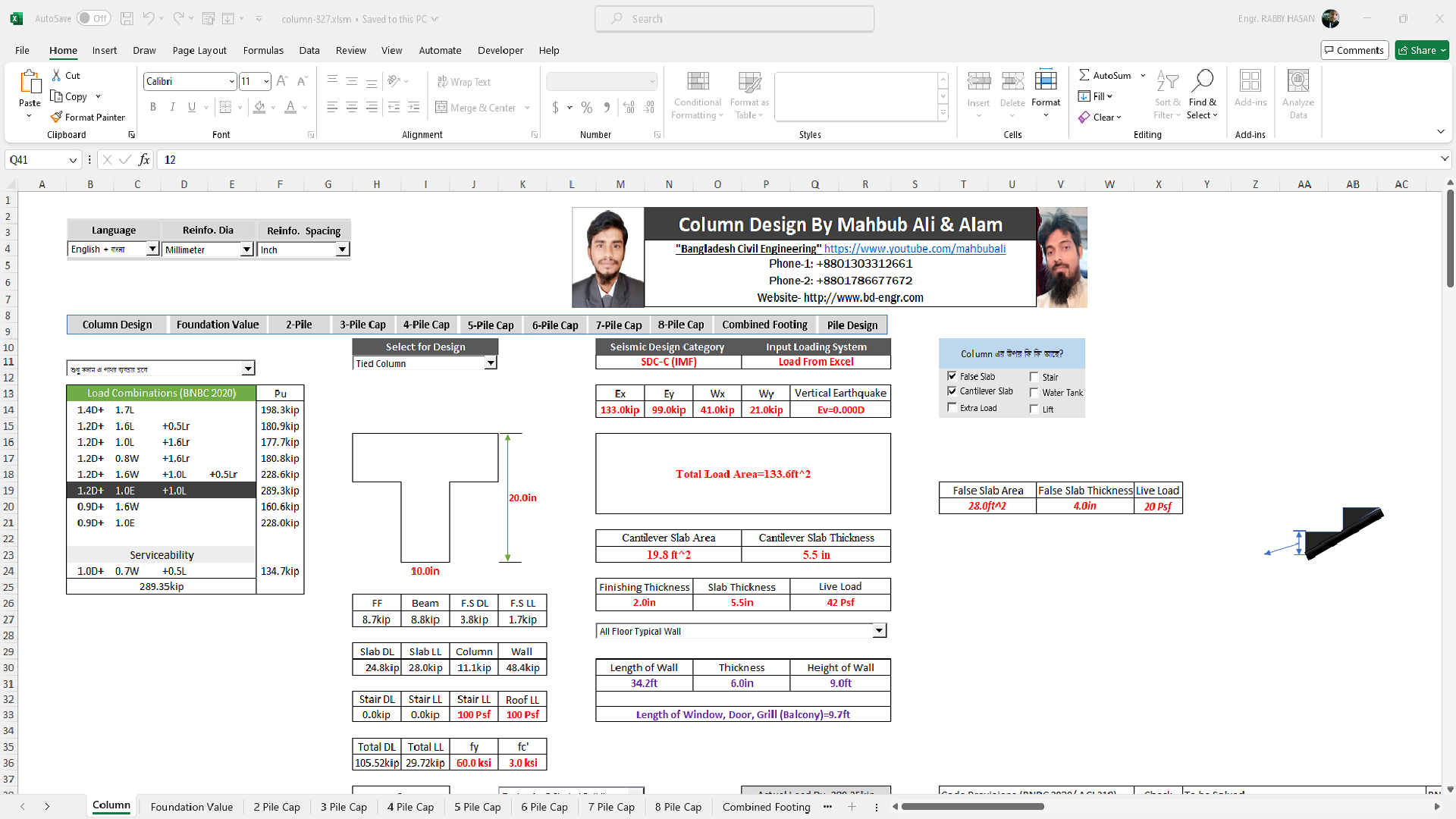Switch to the Combined Footing sheet tab

pos(766,807)
